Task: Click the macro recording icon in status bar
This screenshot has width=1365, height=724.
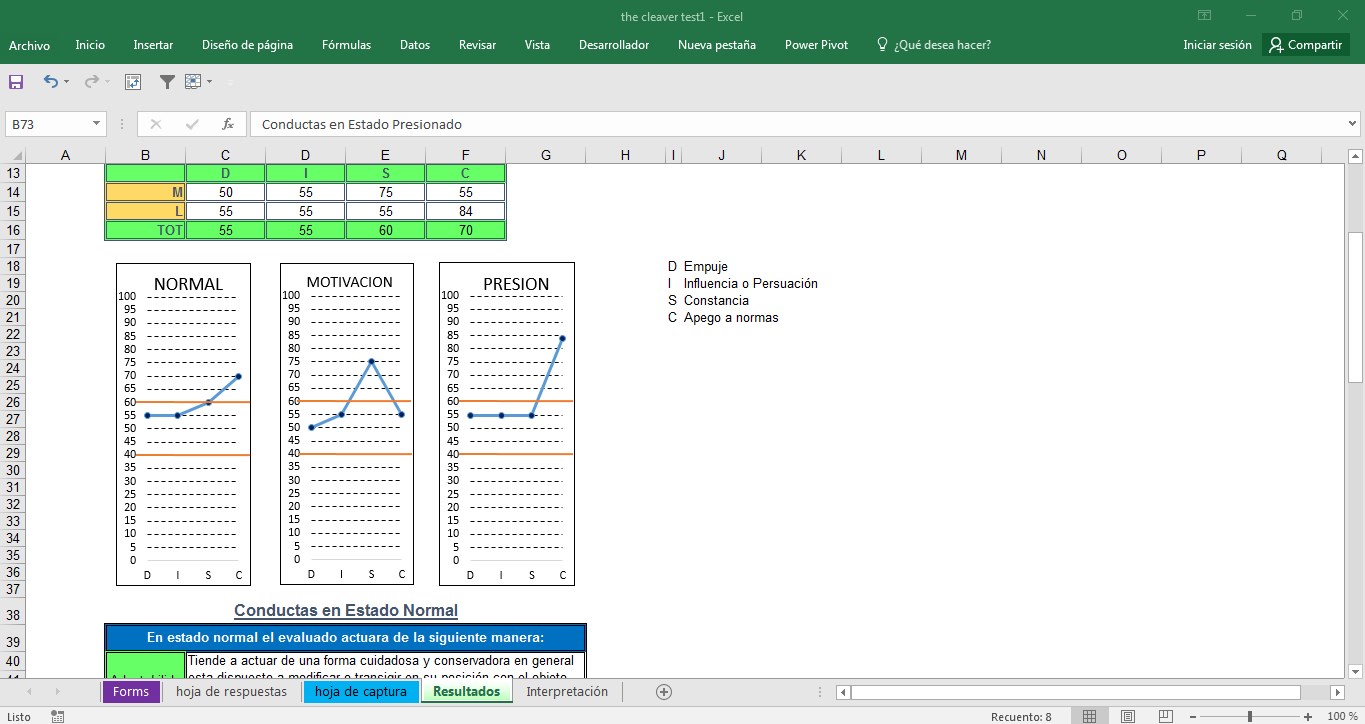Action: pos(58,716)
